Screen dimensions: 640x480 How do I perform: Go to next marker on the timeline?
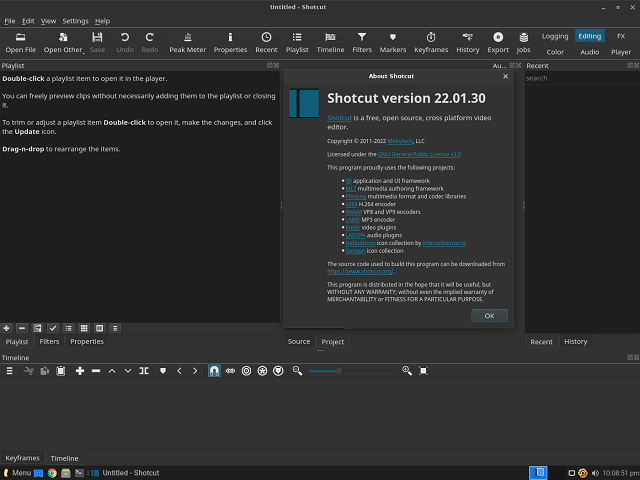195,371
